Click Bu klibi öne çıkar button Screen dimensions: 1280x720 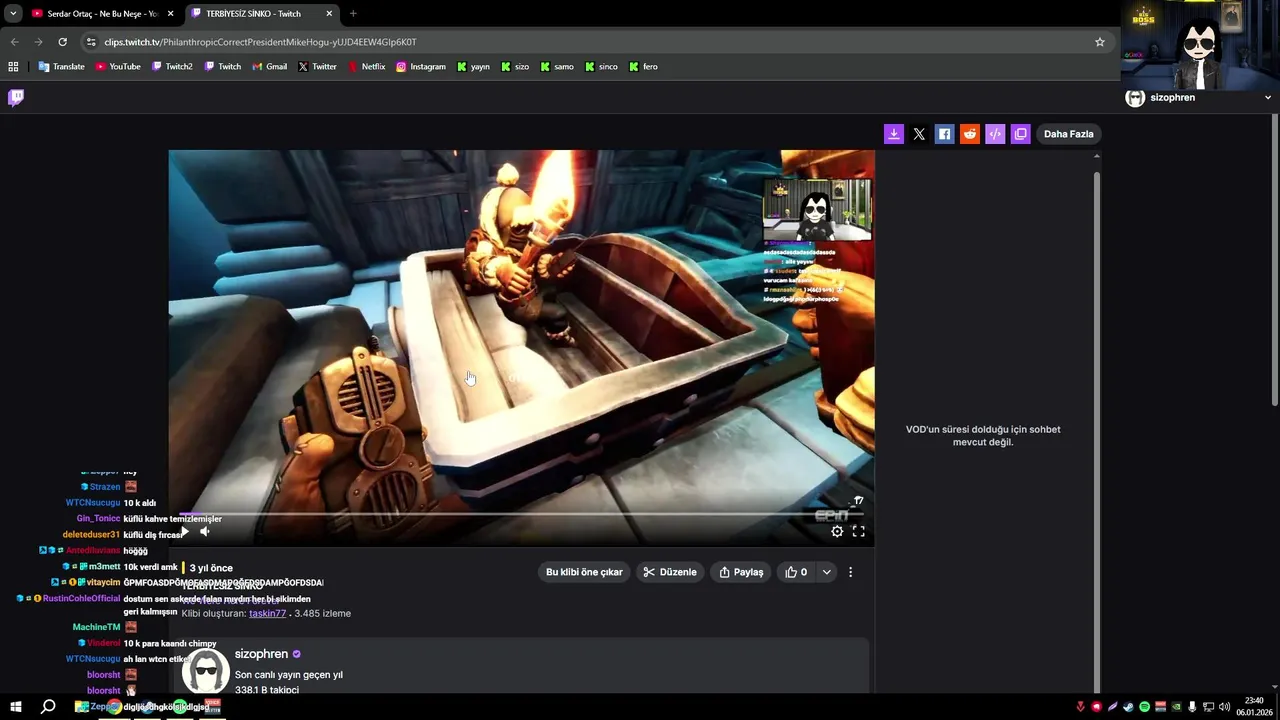(x=584, y=572)
